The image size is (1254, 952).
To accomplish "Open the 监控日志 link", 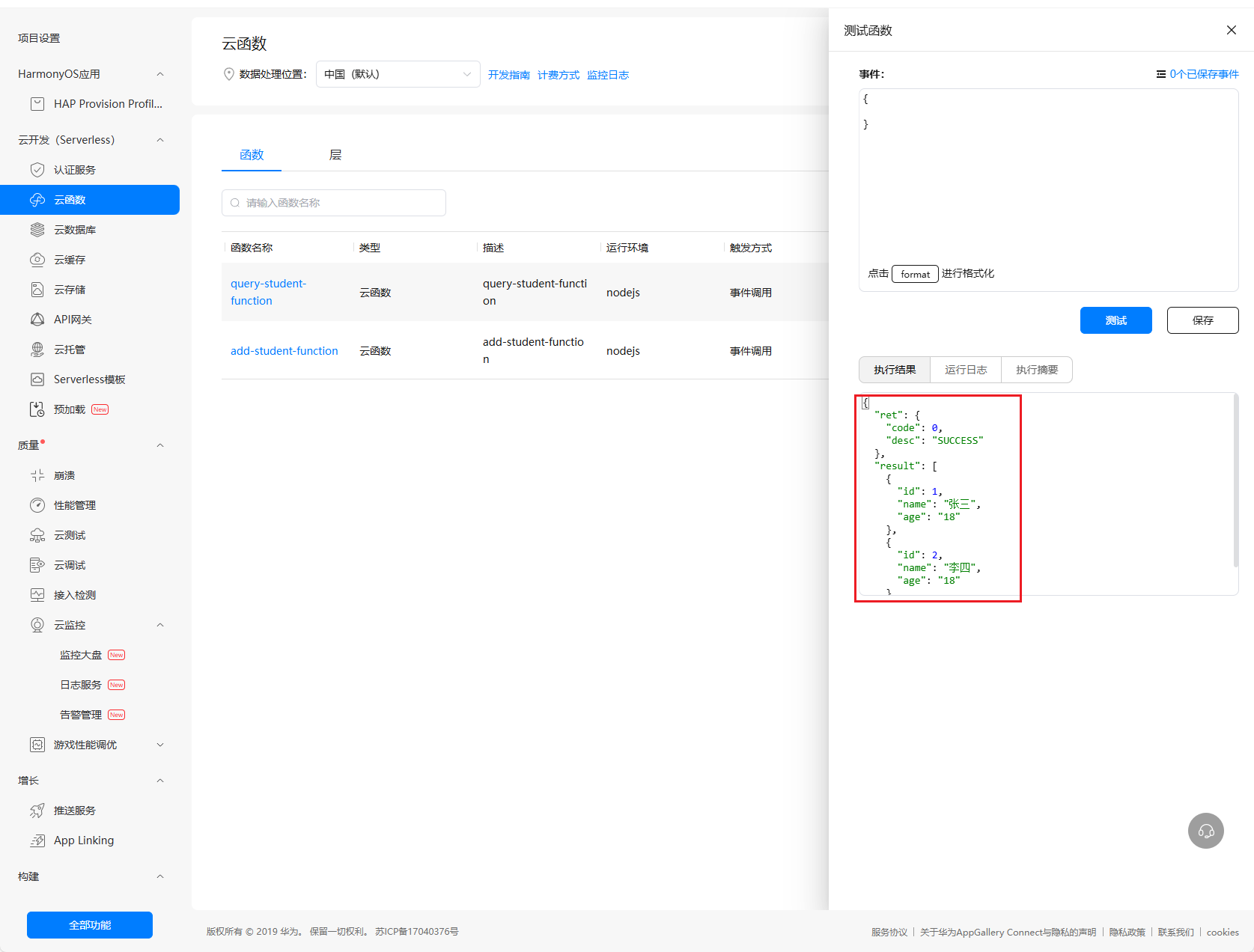I will [608, 75].
